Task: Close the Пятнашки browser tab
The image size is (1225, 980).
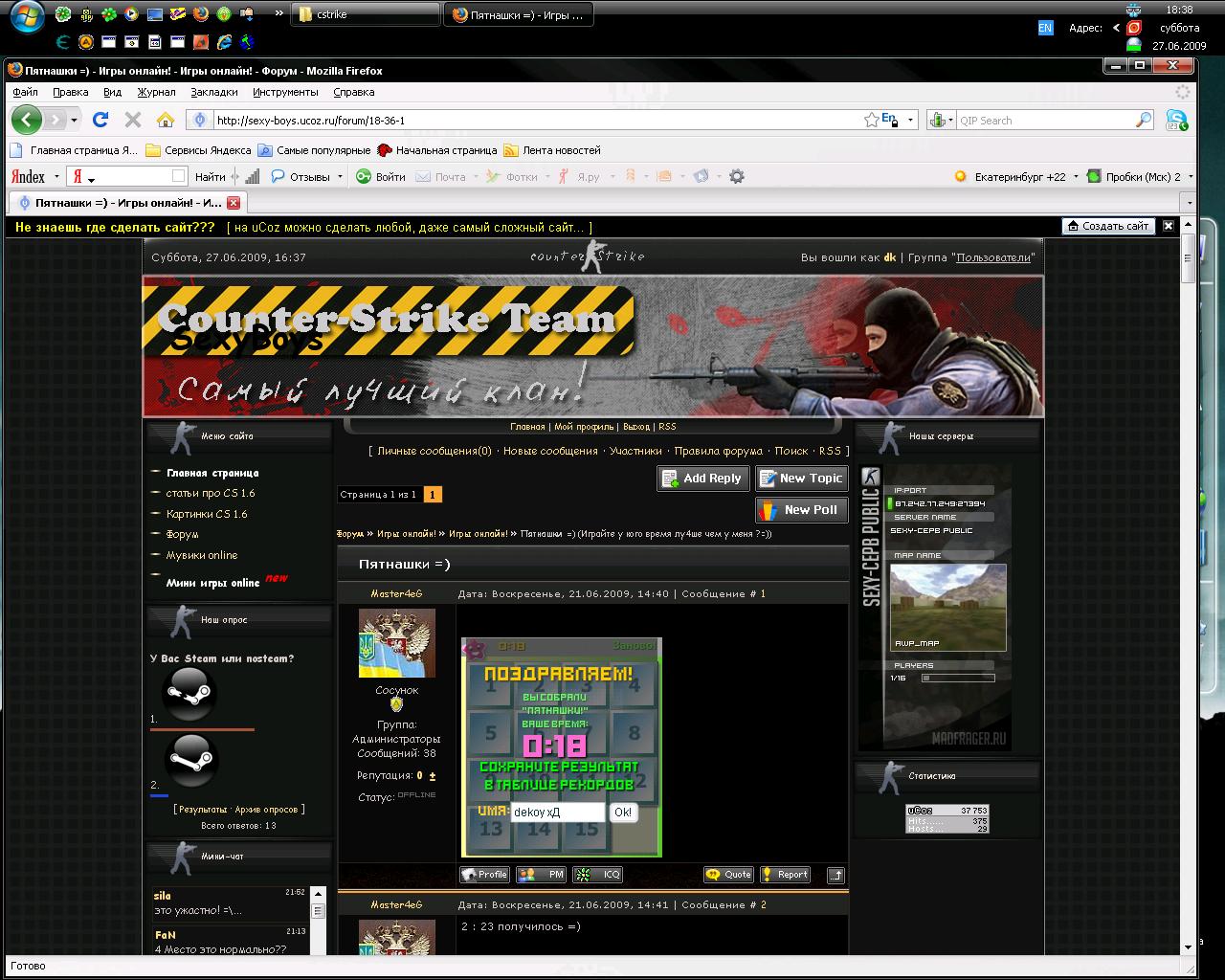Action: pos(234,203)
